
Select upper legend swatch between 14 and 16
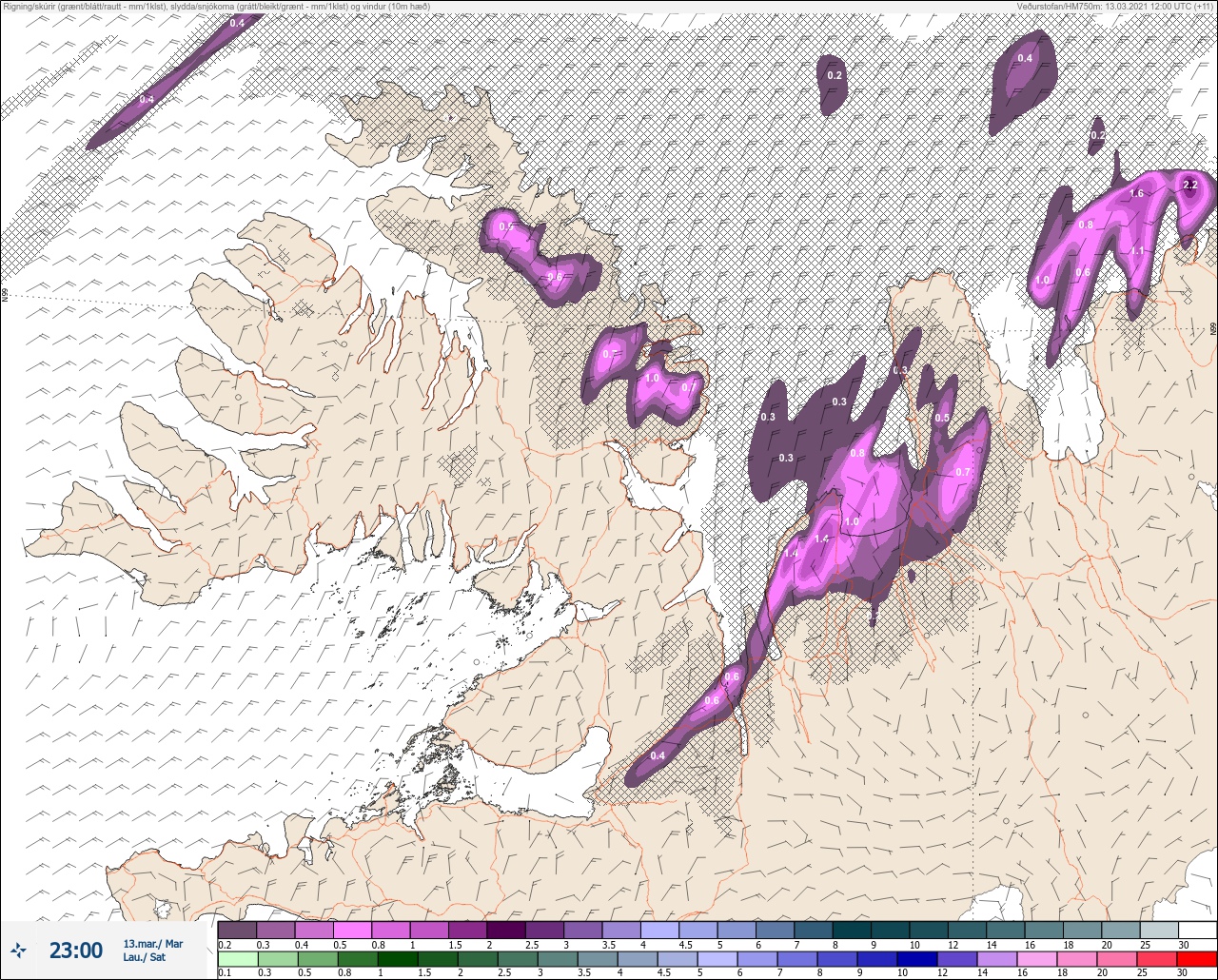[1006, 930]
